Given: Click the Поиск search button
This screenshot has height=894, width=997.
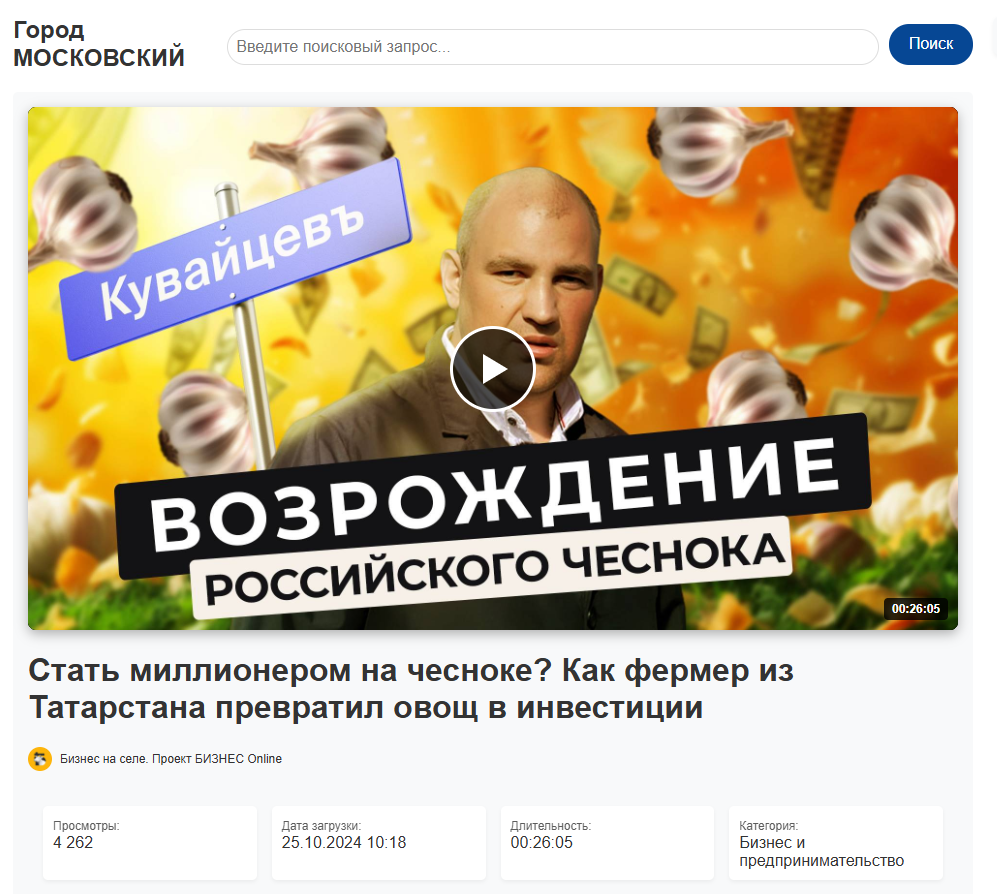Looking at the screenshot, I should click(x=930, y=44).
